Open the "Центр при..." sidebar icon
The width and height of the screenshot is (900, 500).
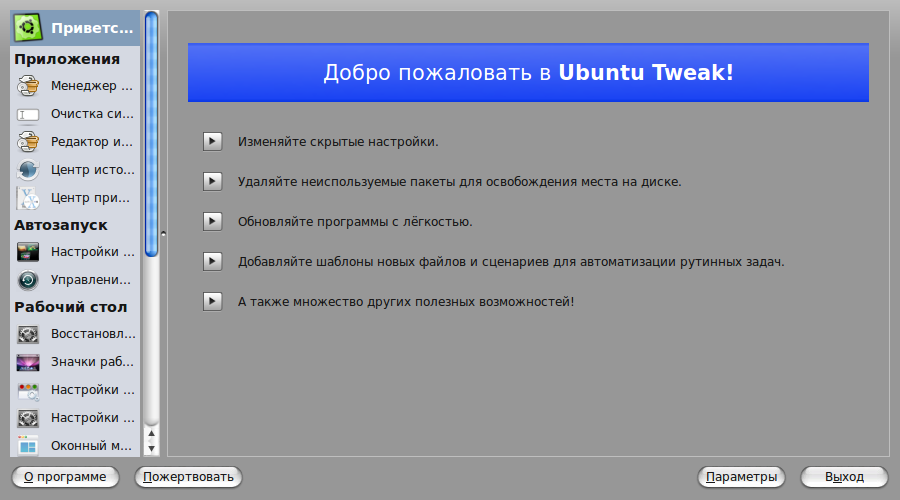pos(28,198)
